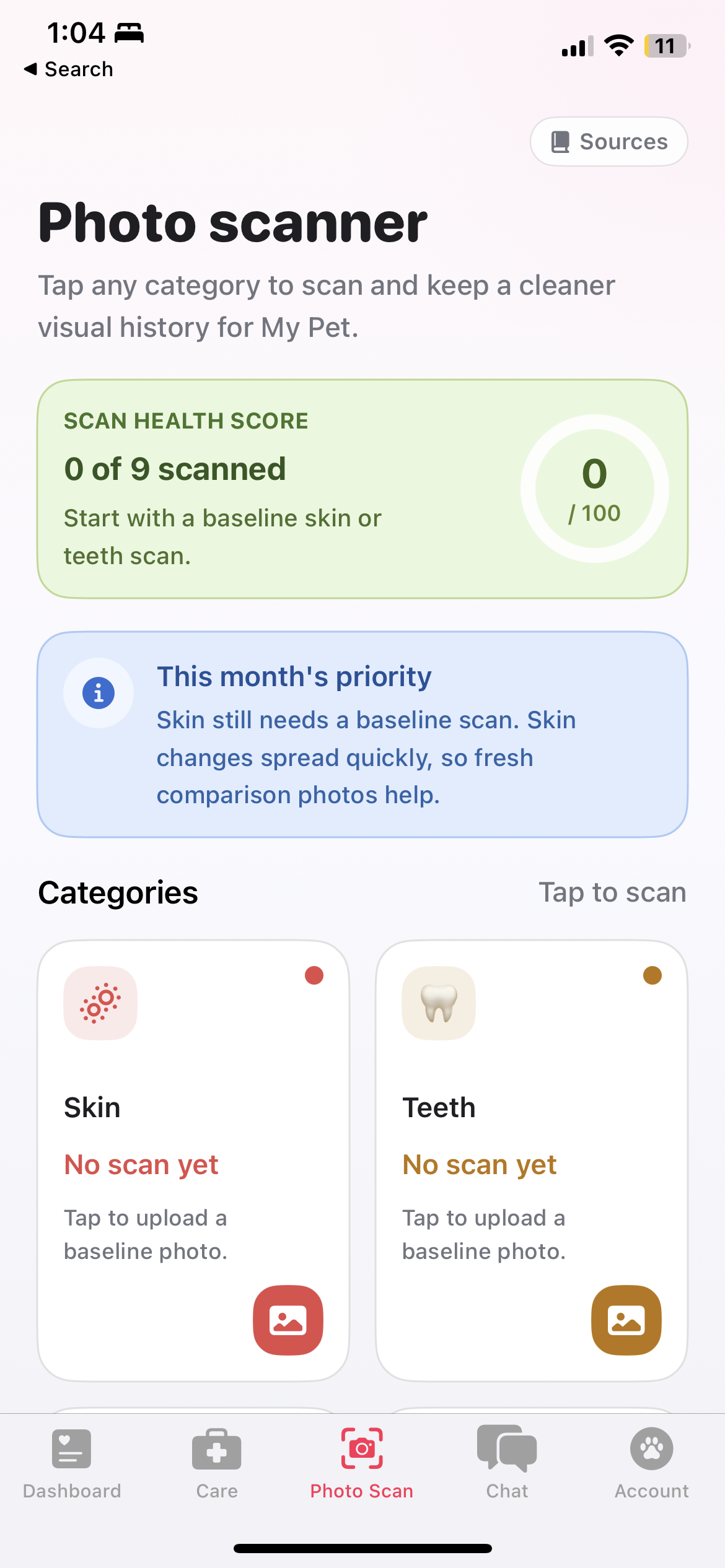Screen dimensions: 725x1568
Task: Tap the gold upload photo icon on Teeth
Action: click(x=626, y=1320)
